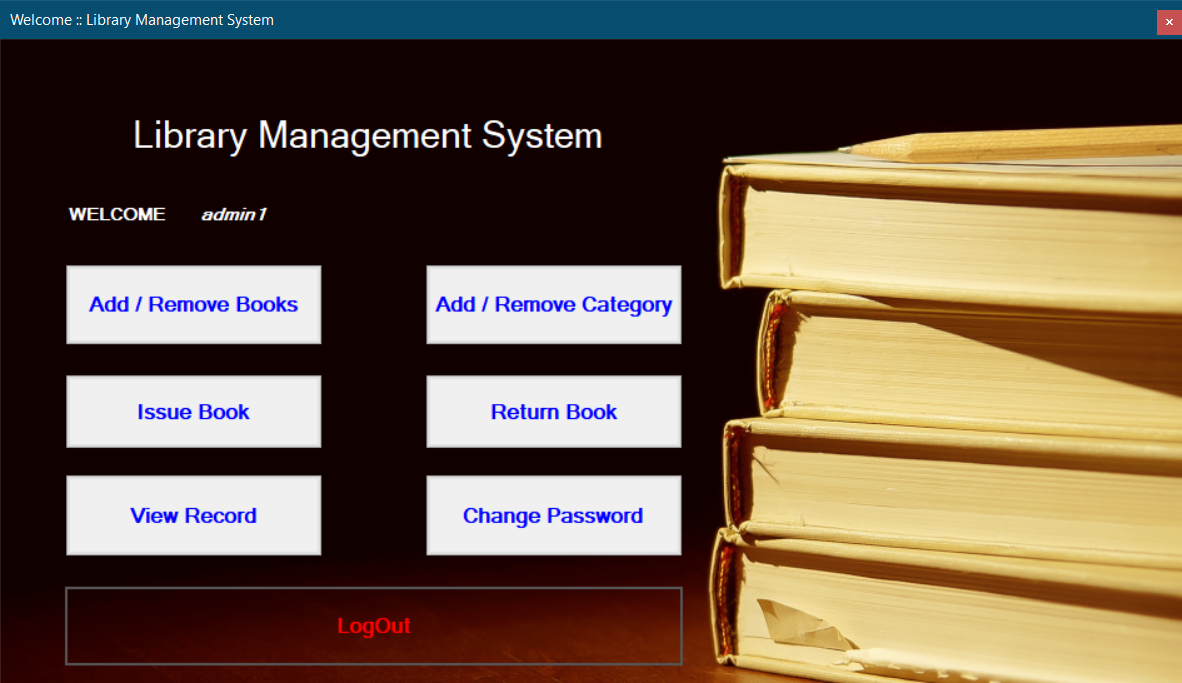Click the red close icon on title bar
The image size is (1182, 683).
tap(1168, 21)
